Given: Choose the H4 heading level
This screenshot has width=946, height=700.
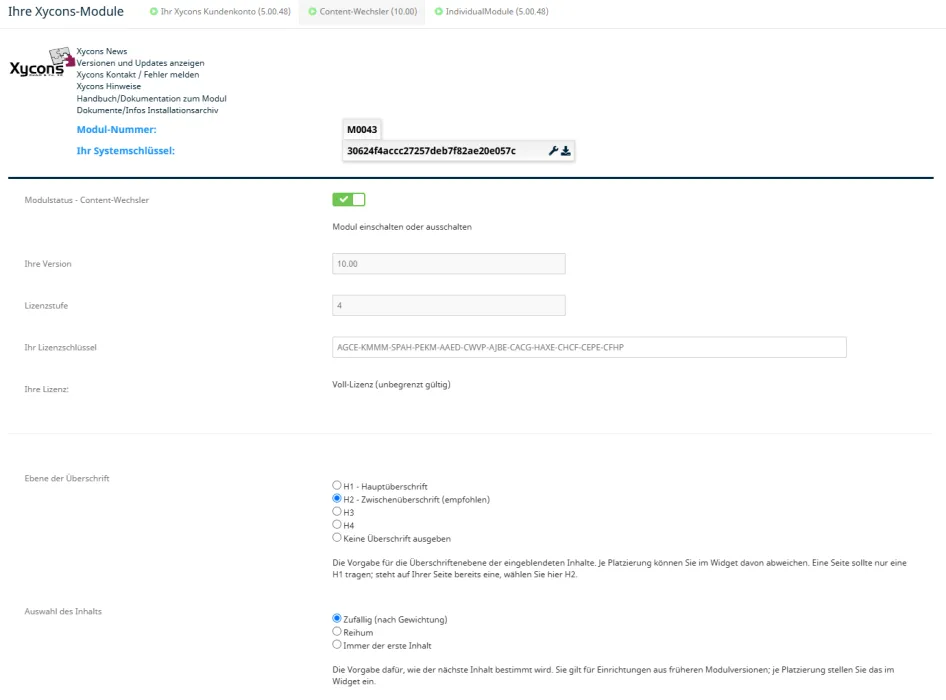Looking at the screenshot, I should pos(337,524).
